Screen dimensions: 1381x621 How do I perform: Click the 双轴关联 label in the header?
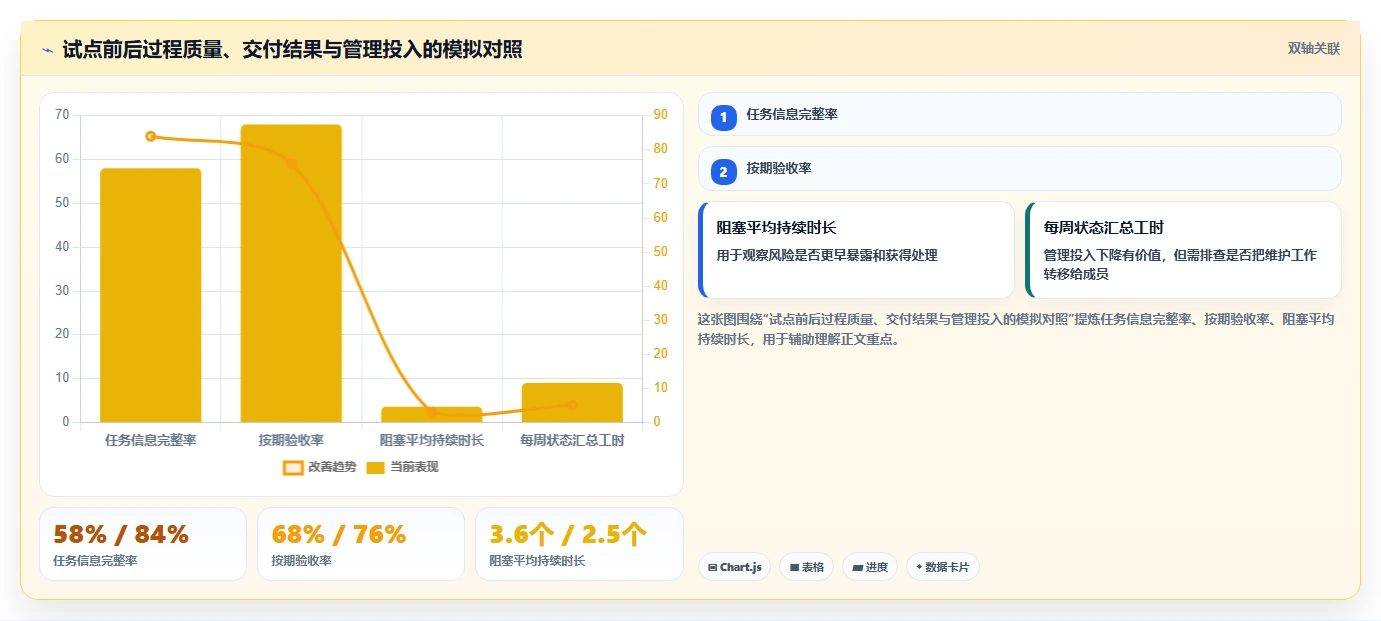[x=1313, y=48]
